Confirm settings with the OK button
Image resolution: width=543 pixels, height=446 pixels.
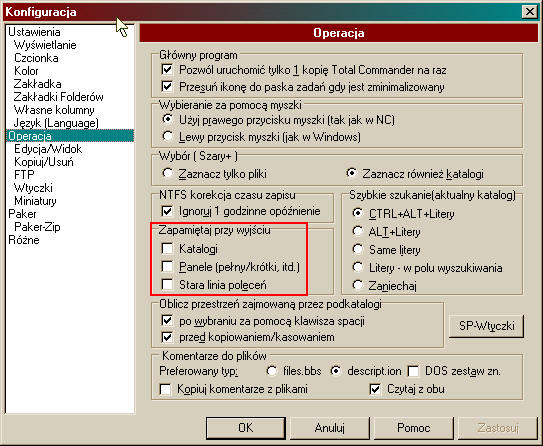point(246,428)
